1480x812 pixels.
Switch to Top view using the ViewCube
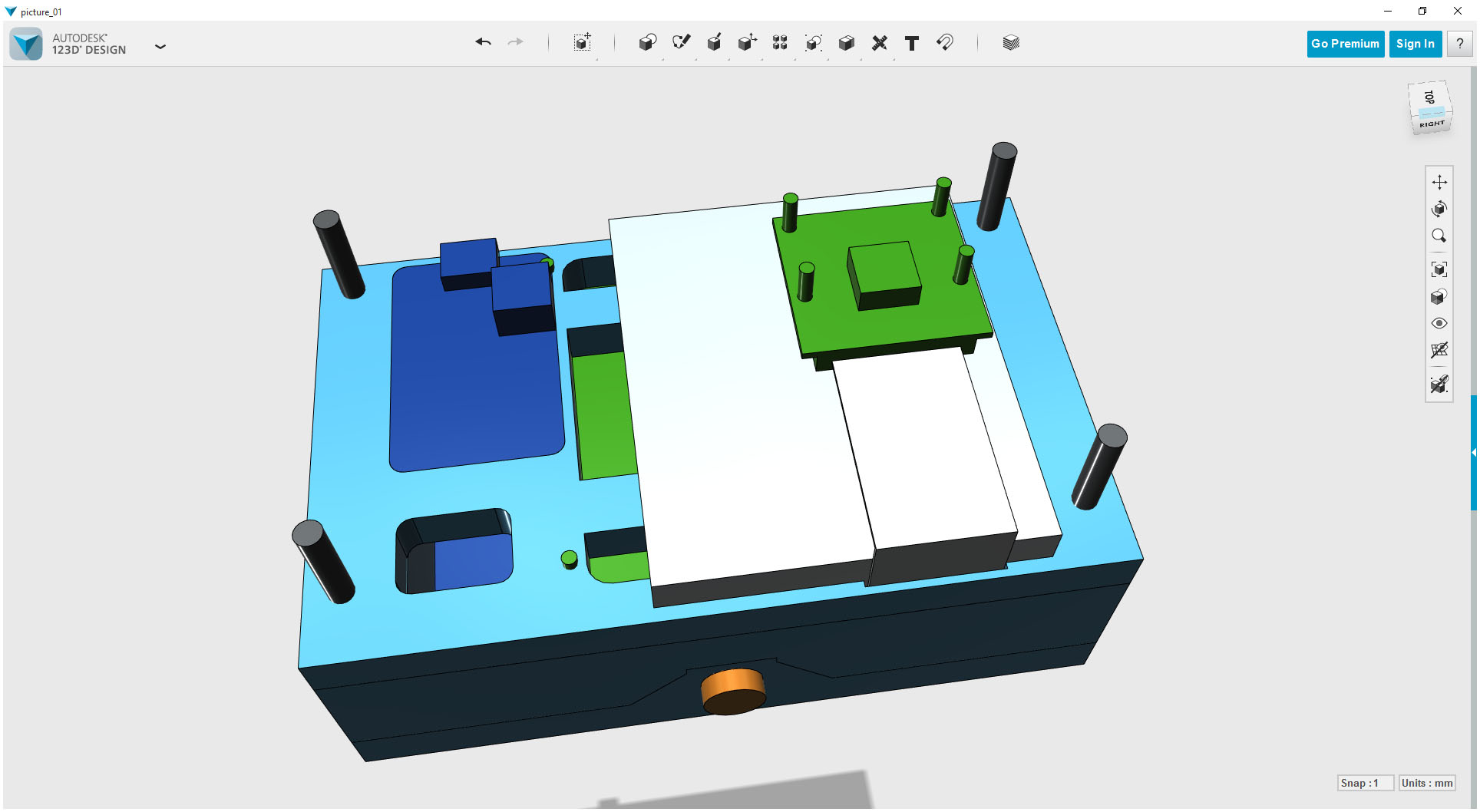1429,97
